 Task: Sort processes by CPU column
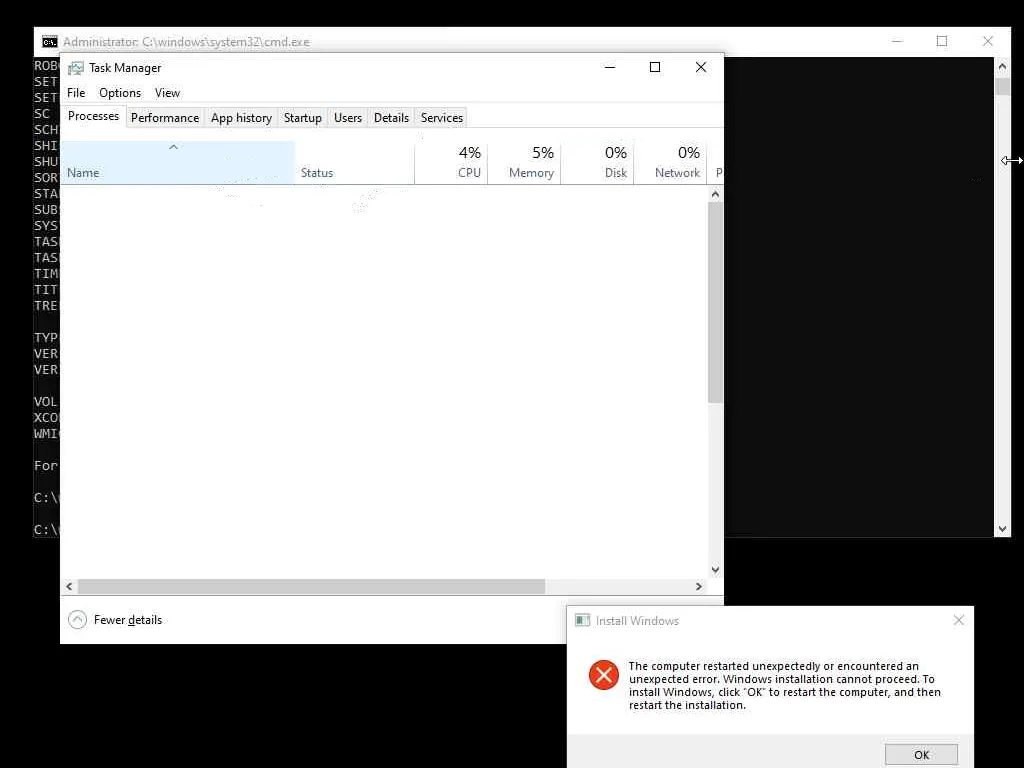[x=451, y=163]
